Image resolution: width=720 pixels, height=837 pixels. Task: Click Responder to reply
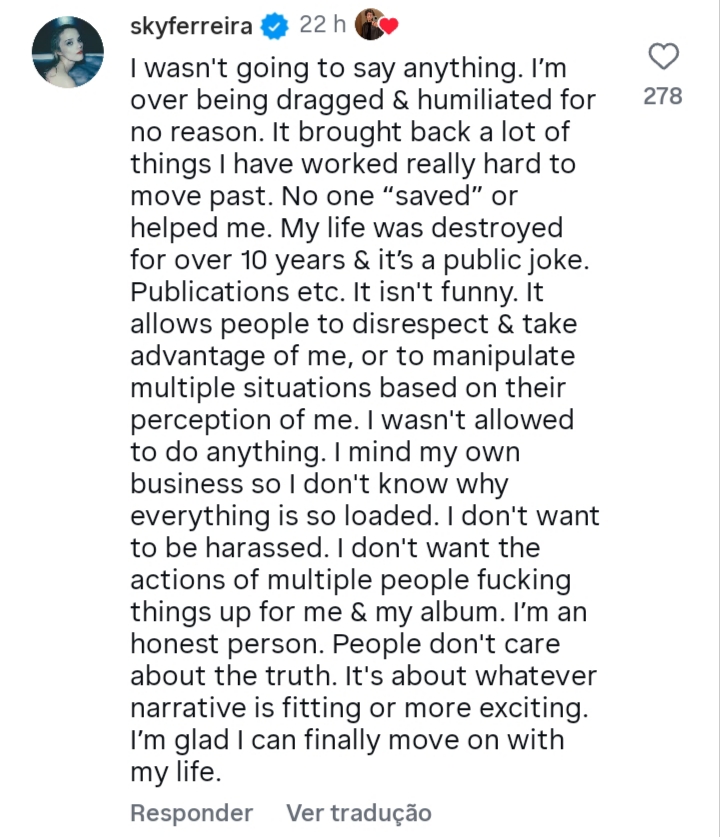192,812
